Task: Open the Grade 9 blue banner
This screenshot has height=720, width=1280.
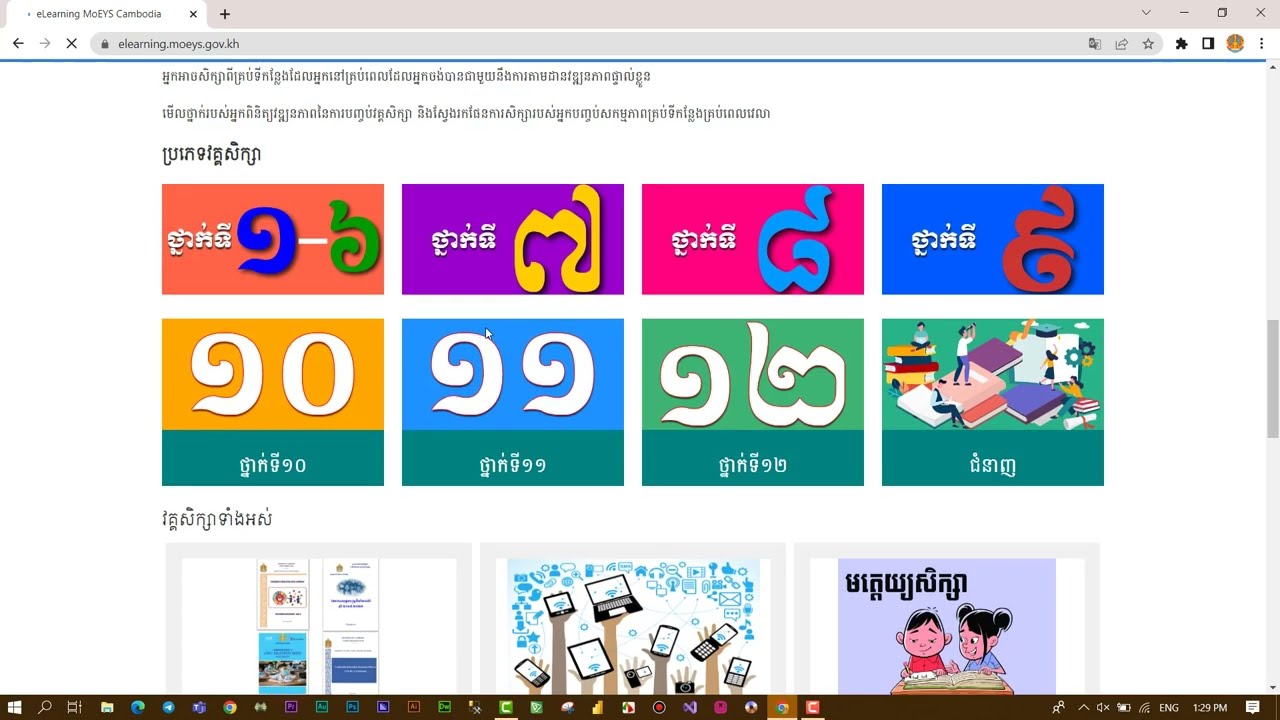Action: 993,239
